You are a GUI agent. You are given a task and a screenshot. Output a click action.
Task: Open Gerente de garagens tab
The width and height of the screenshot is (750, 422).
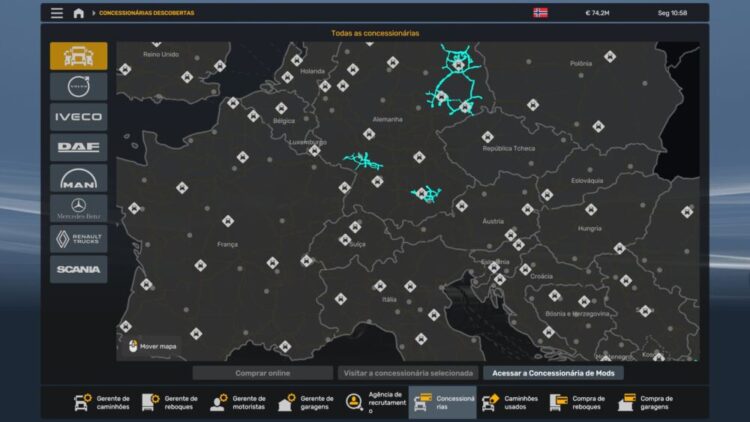coord(306,402)
